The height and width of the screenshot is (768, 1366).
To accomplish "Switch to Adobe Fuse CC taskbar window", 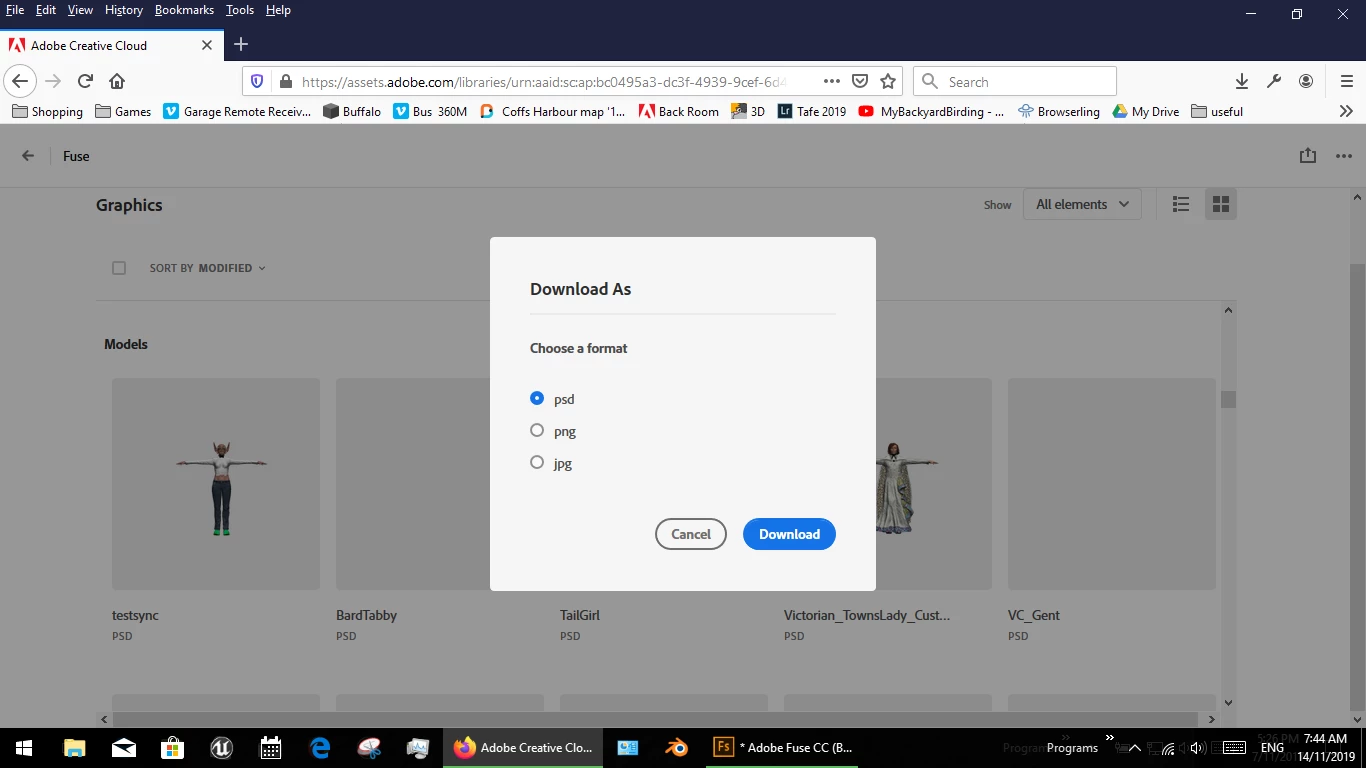I will click(x=784, y=747).
